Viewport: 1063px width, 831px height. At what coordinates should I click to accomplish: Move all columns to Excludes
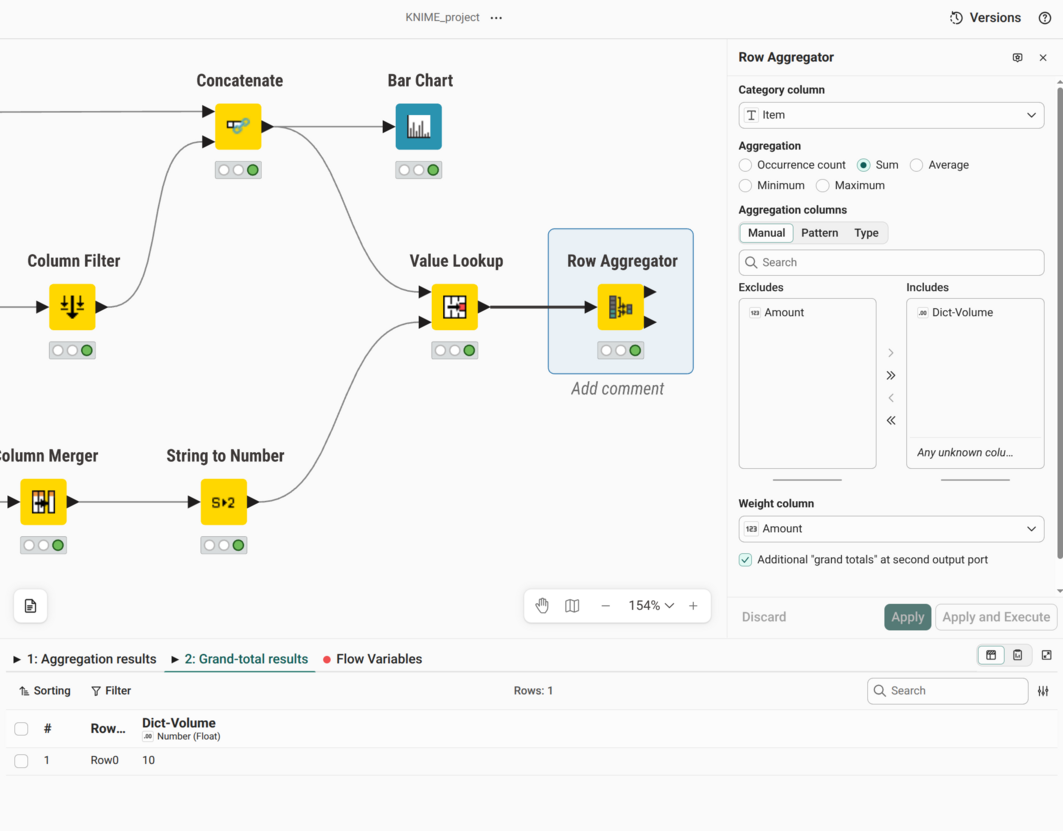tap(891, 420)
